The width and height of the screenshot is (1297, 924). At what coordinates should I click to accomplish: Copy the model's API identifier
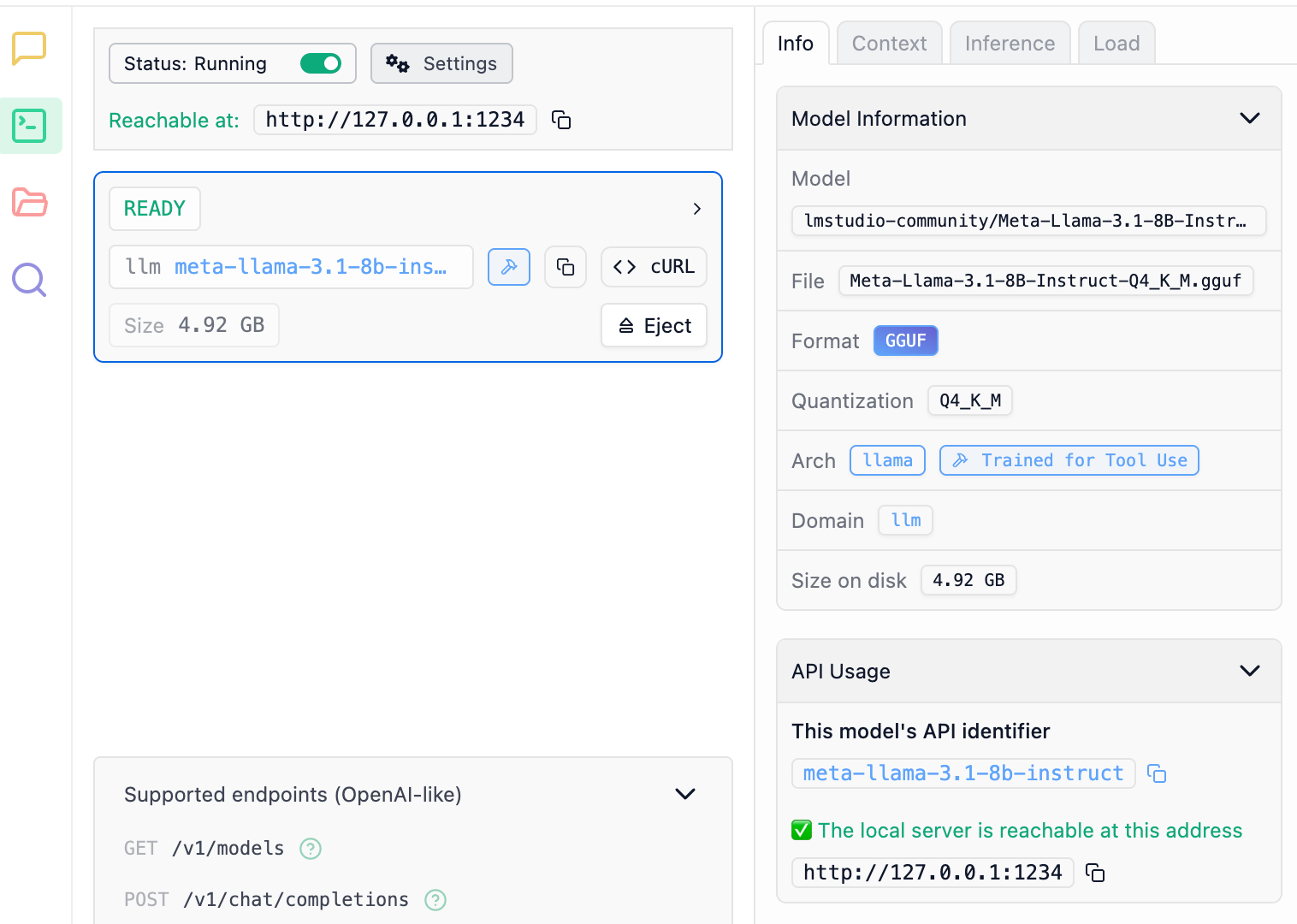(x=1157, y=773)
